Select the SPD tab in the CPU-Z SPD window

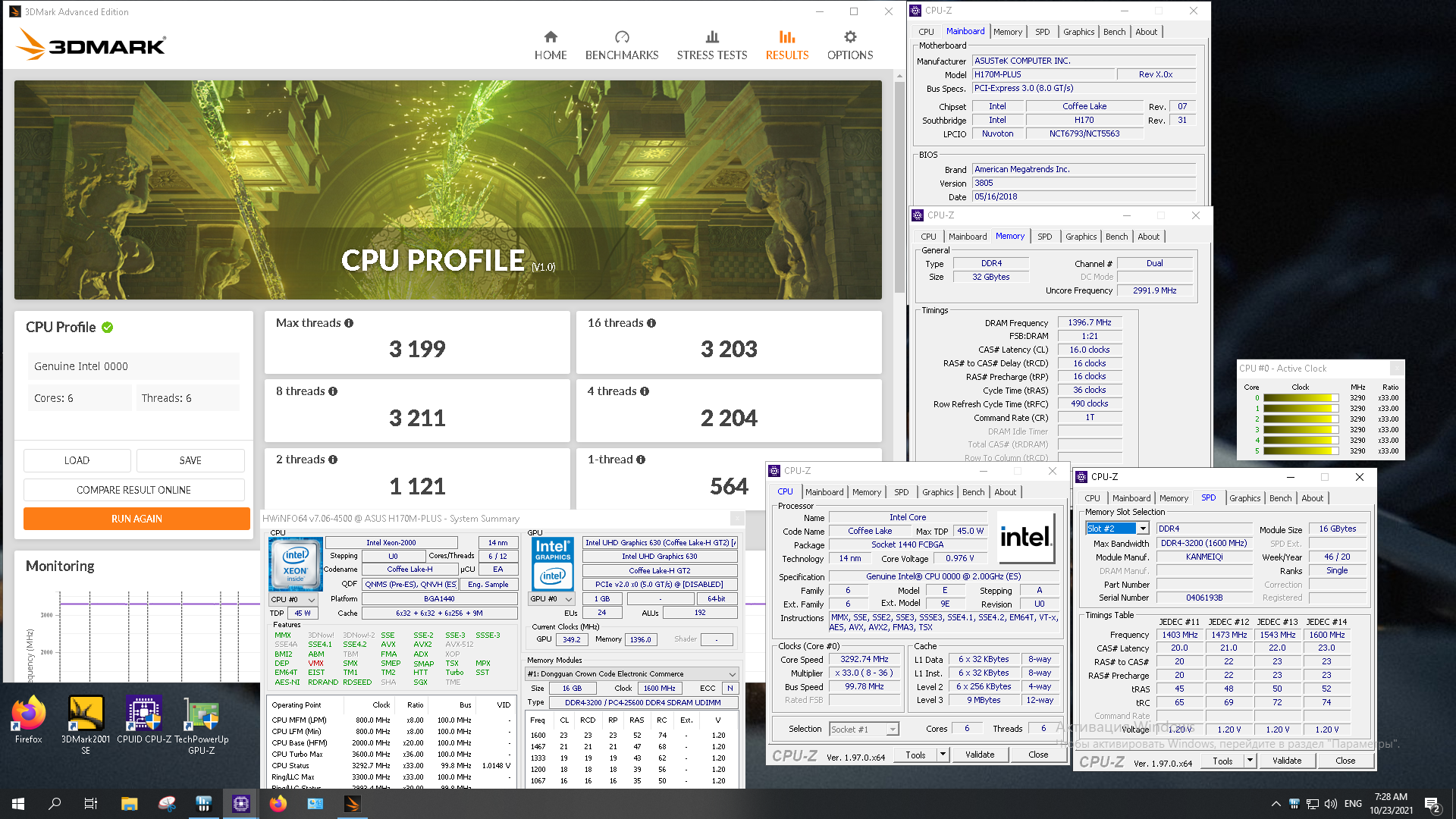1208,497
